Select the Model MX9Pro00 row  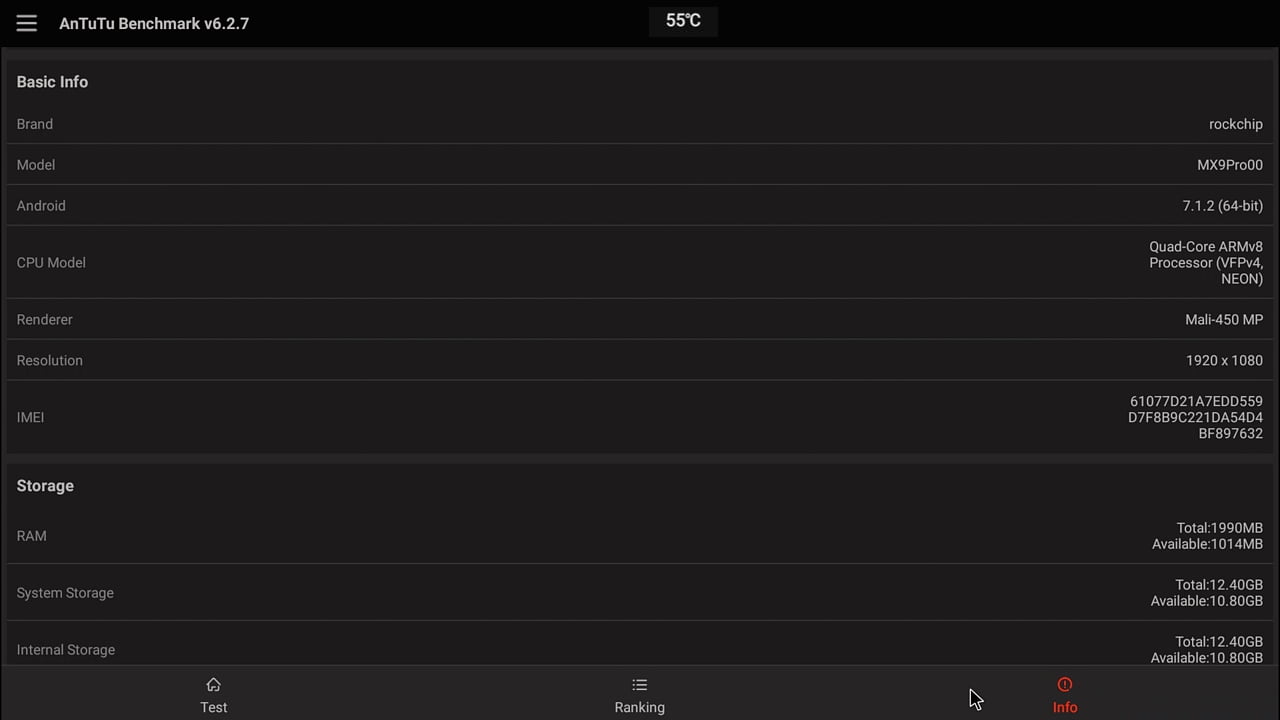pos(640,165)
